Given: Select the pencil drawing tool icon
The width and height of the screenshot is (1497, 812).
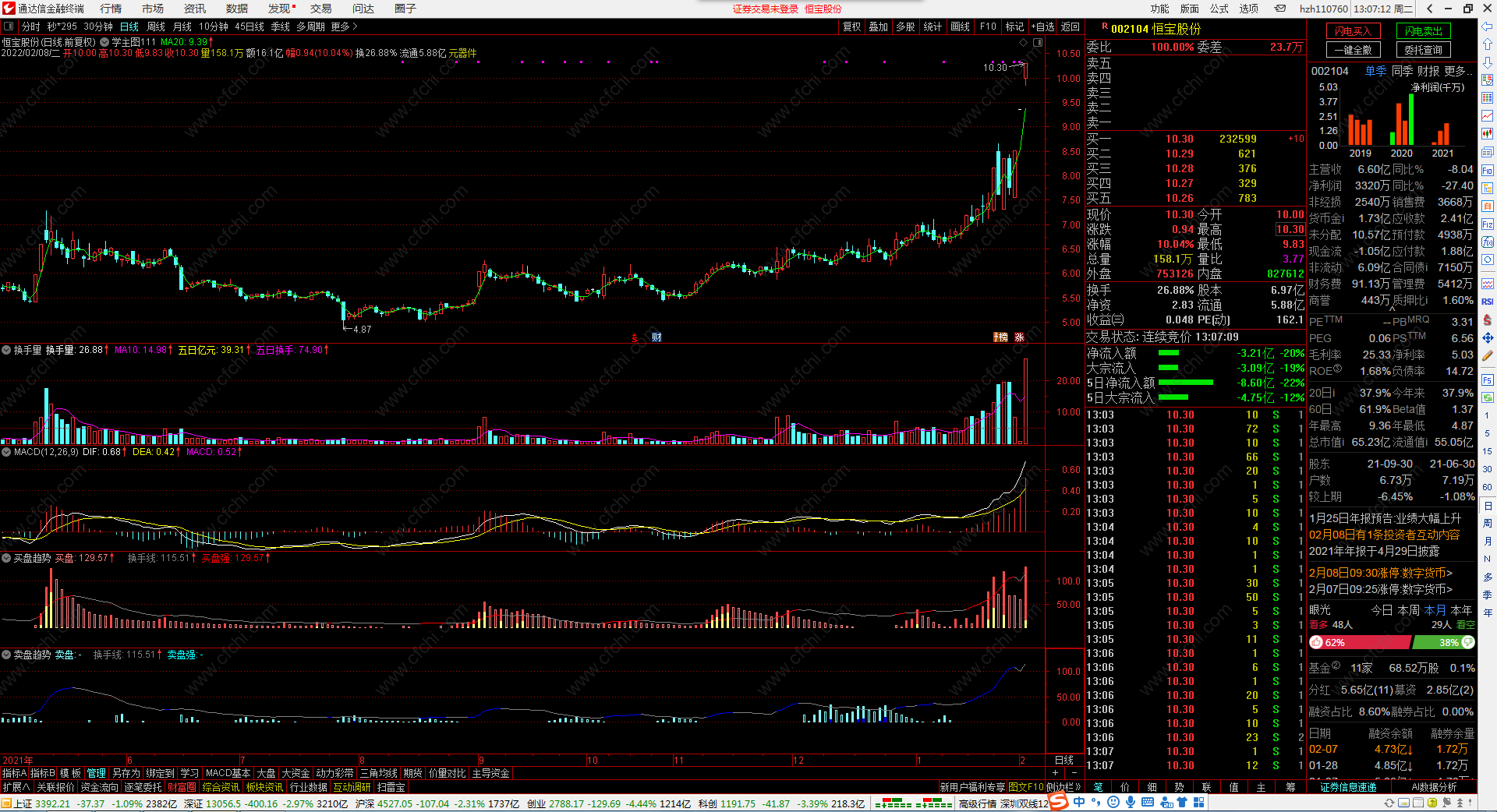Looking at the screenshot, I should point(1488,355).
